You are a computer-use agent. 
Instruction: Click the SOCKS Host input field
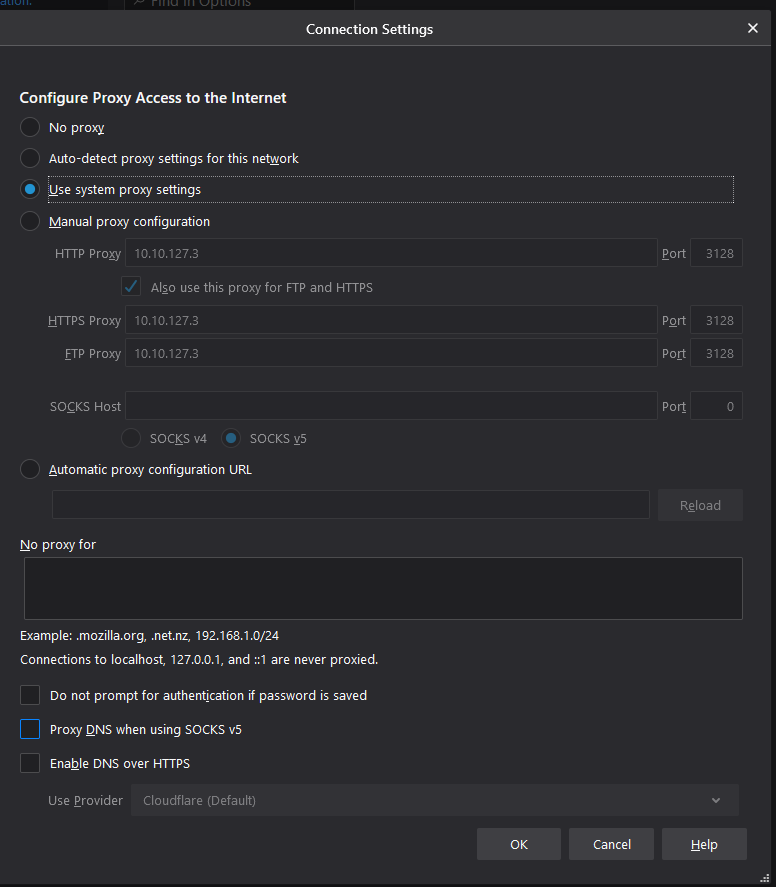(x=390, y=406)
